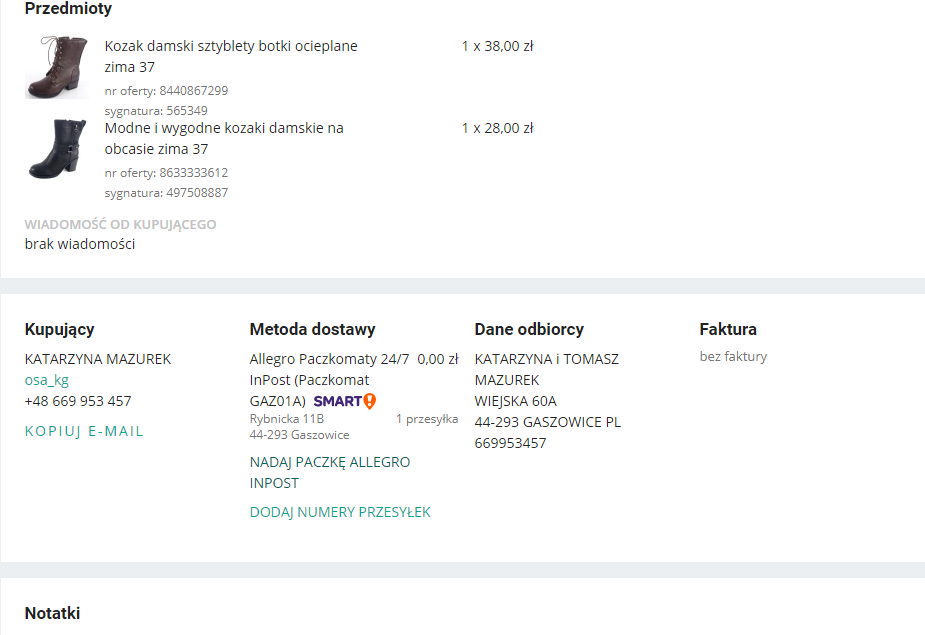Click buyer phone number +48 669 953 457
Image resolution: width=925 pixels, height=635 pixels.
tap(78, 401)
